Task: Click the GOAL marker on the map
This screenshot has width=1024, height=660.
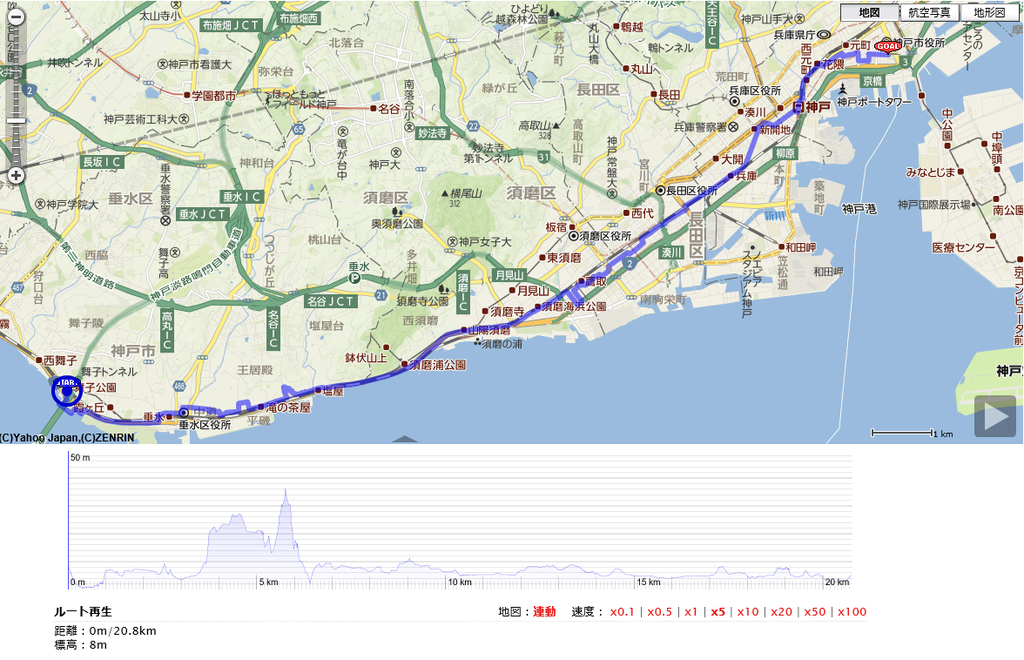Action: [888, 46]
